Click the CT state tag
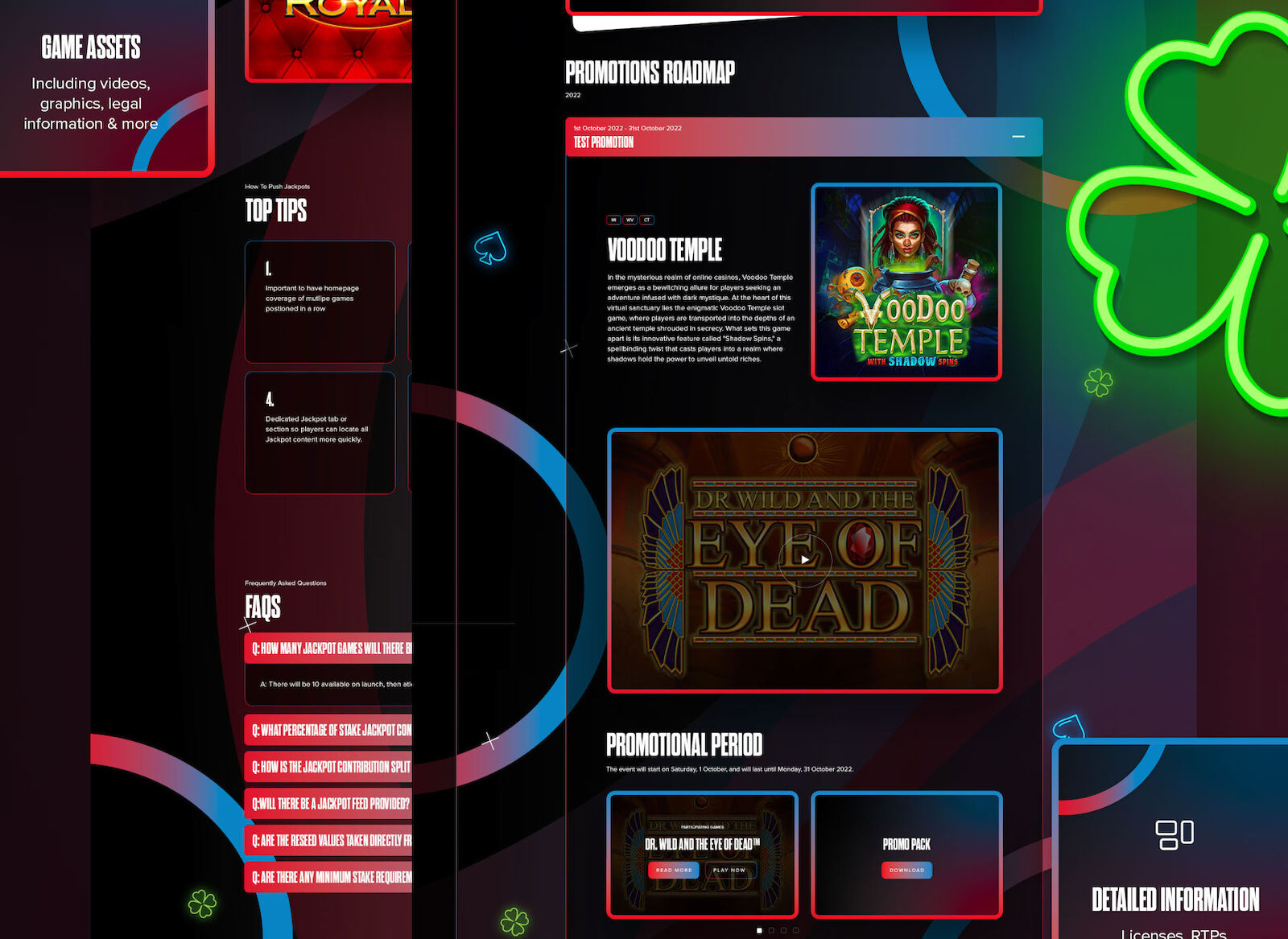The width and height of the screenshot is (1288, 939). point(647,220)
